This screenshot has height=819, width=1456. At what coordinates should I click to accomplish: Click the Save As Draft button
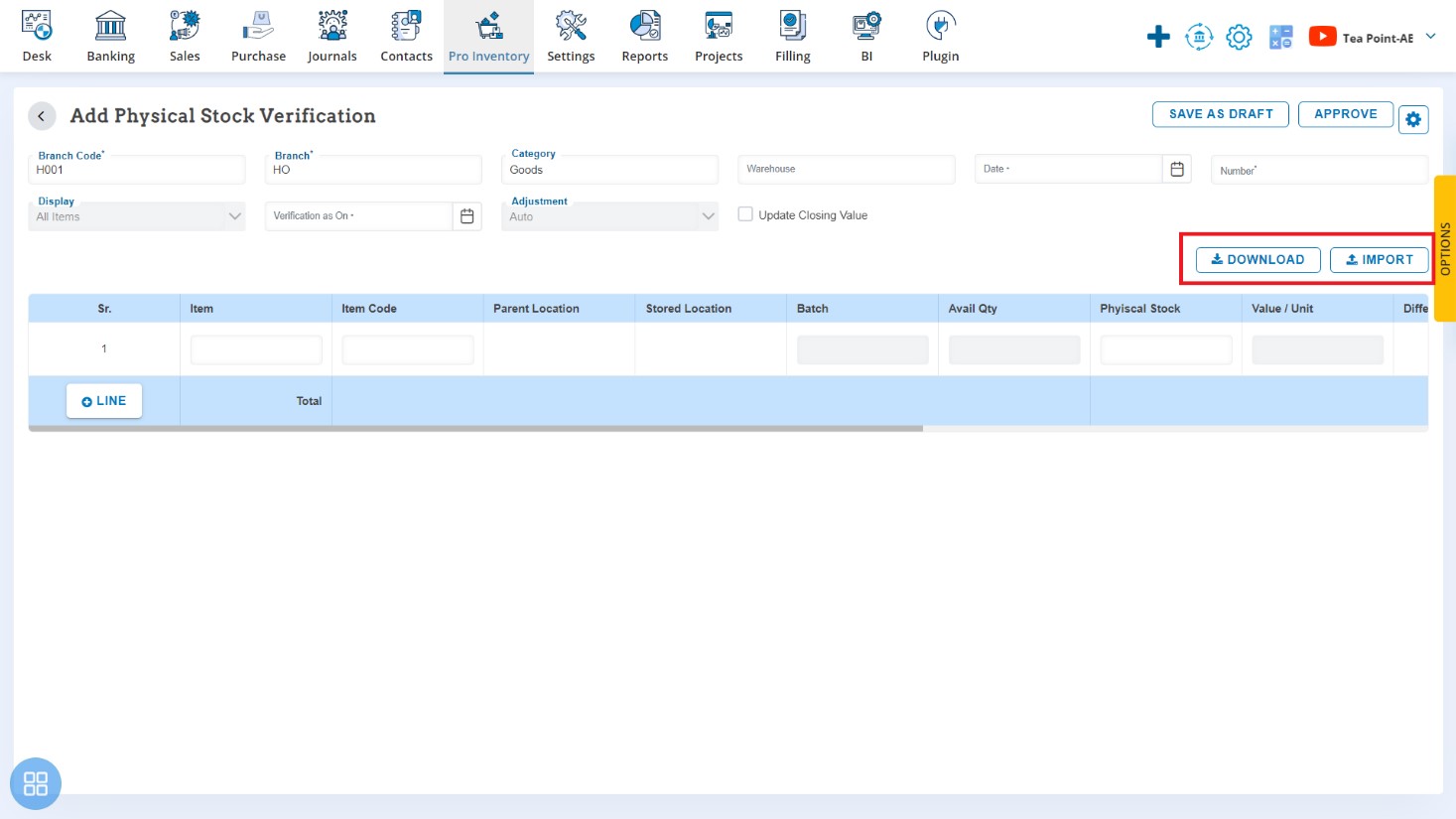(x=1220, y=114)
